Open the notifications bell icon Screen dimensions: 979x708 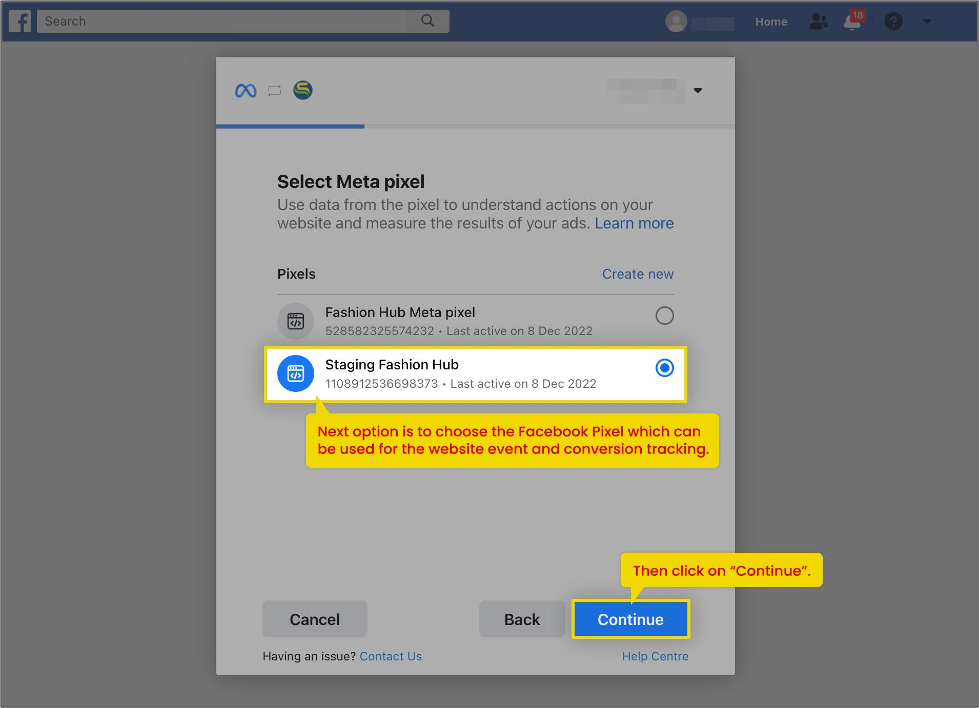click(852, 21)
